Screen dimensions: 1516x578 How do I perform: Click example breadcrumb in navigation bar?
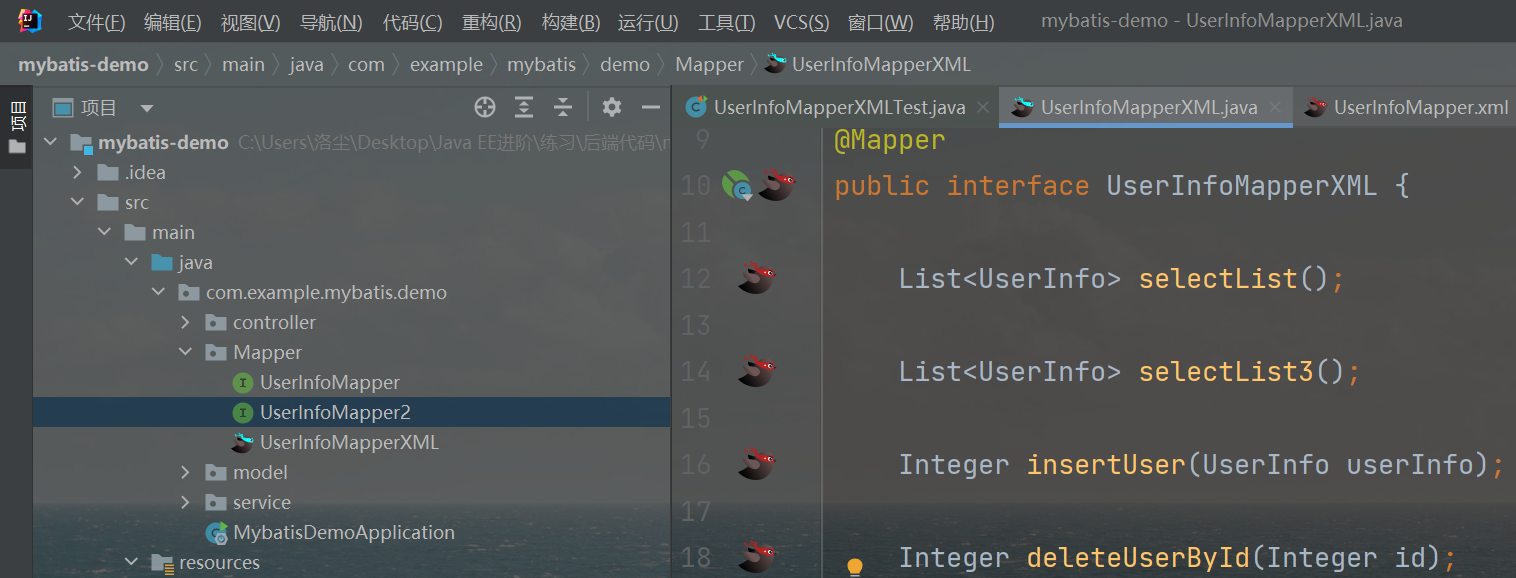coord(446,65)
